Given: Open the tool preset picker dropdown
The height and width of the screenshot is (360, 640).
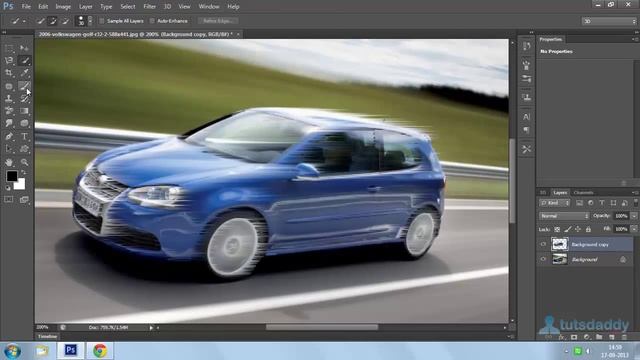Looking at the screenshot, I should click(x=18, y=21).
